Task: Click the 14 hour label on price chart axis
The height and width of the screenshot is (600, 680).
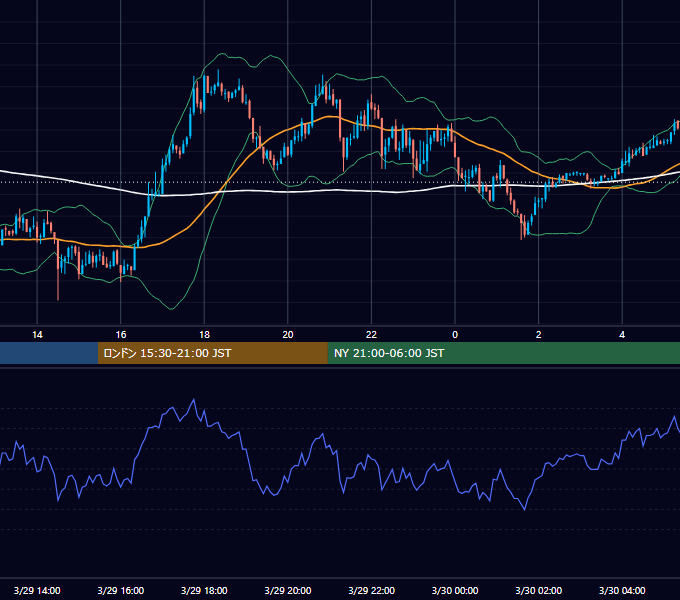Action: (x=37, y=335)
